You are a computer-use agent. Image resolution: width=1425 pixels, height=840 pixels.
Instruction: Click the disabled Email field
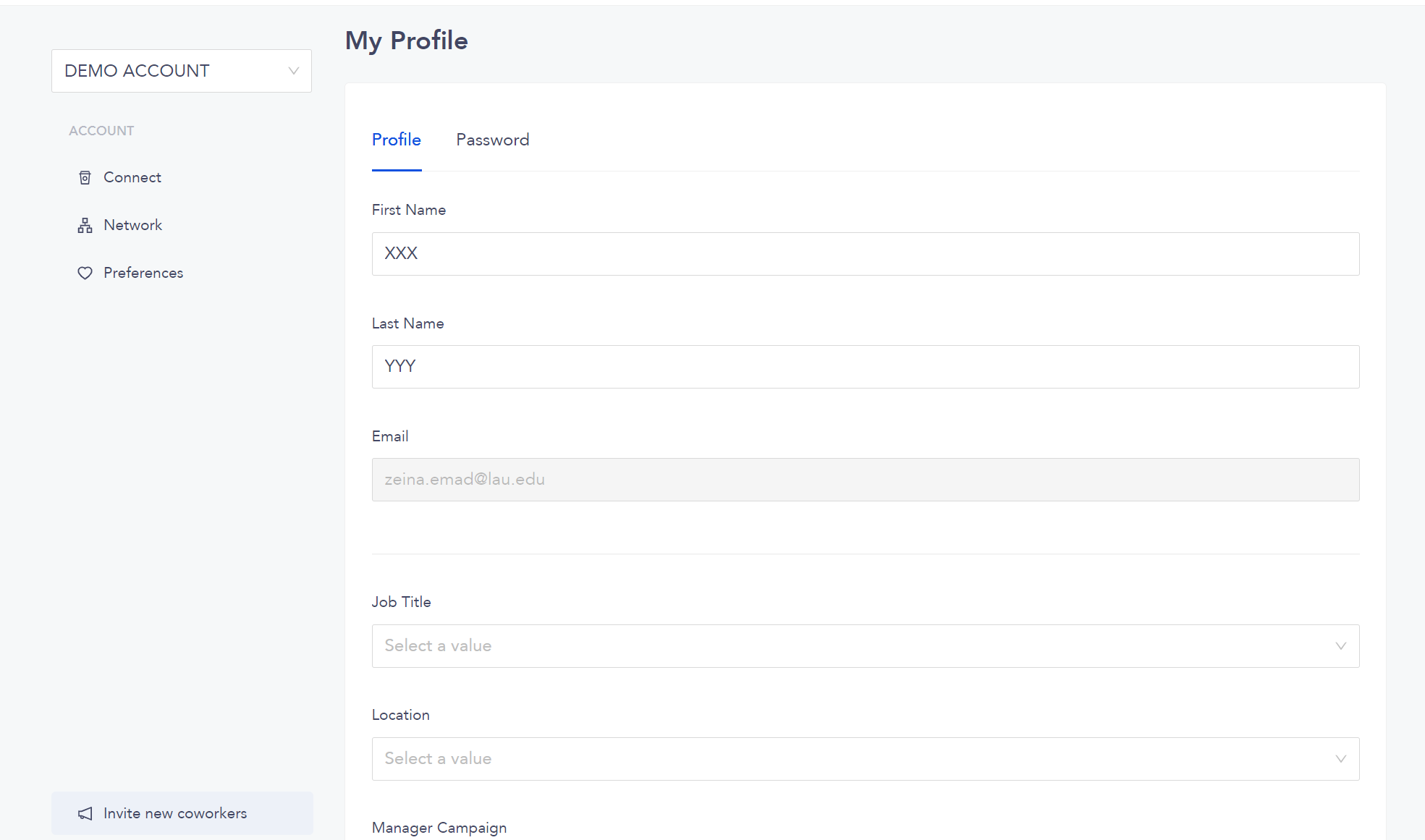pyautogui.click(x=866, y=480)
